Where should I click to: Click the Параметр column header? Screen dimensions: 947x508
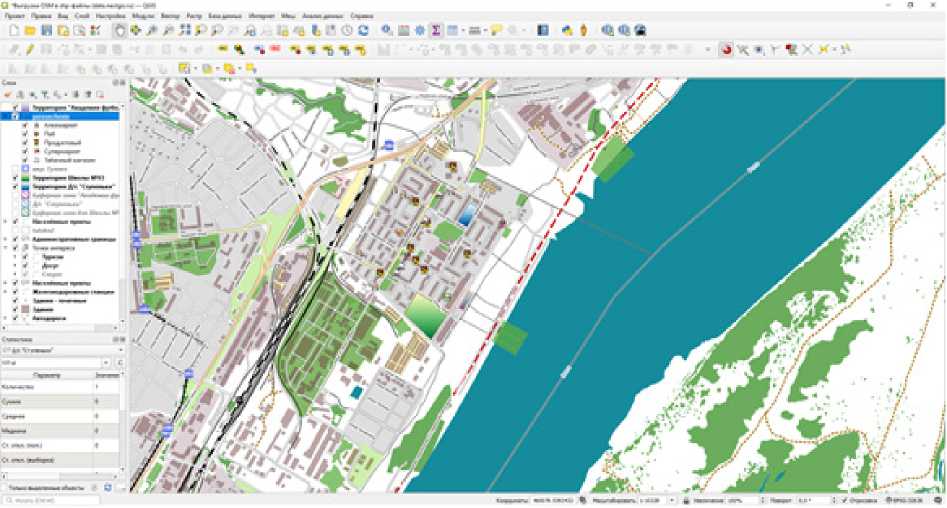47,375
